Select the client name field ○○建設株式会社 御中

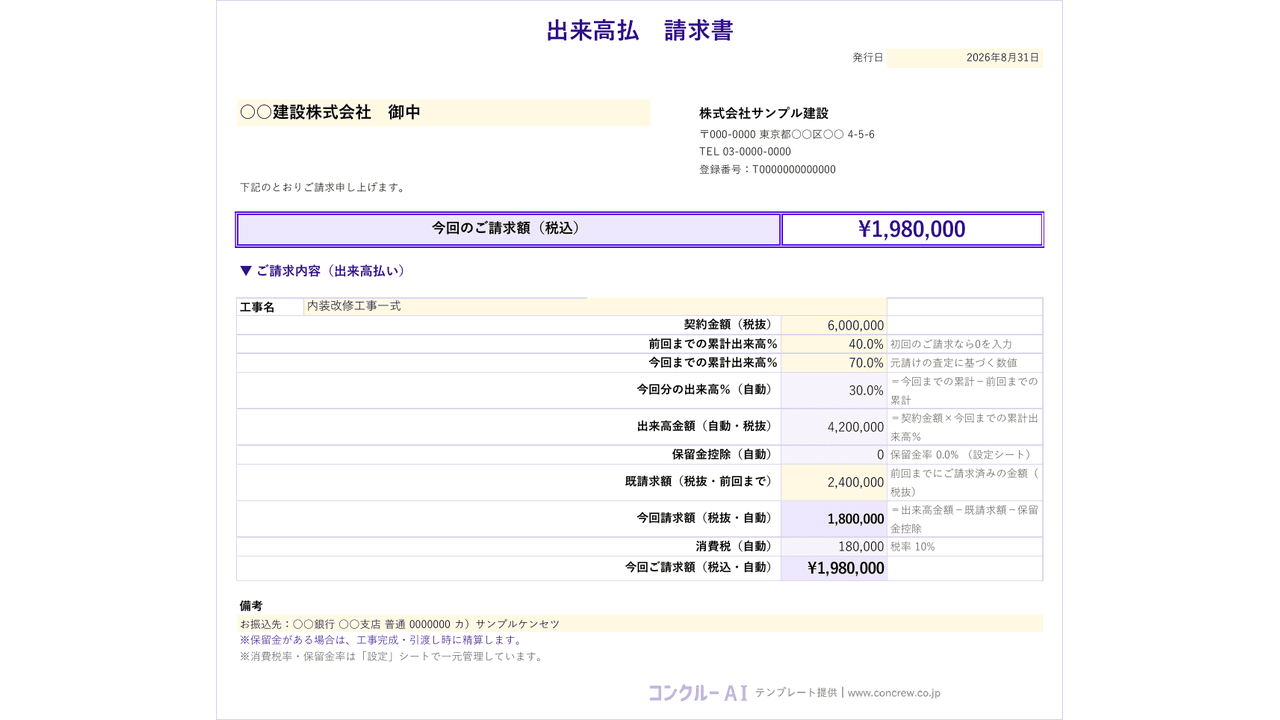coord(443,113)
